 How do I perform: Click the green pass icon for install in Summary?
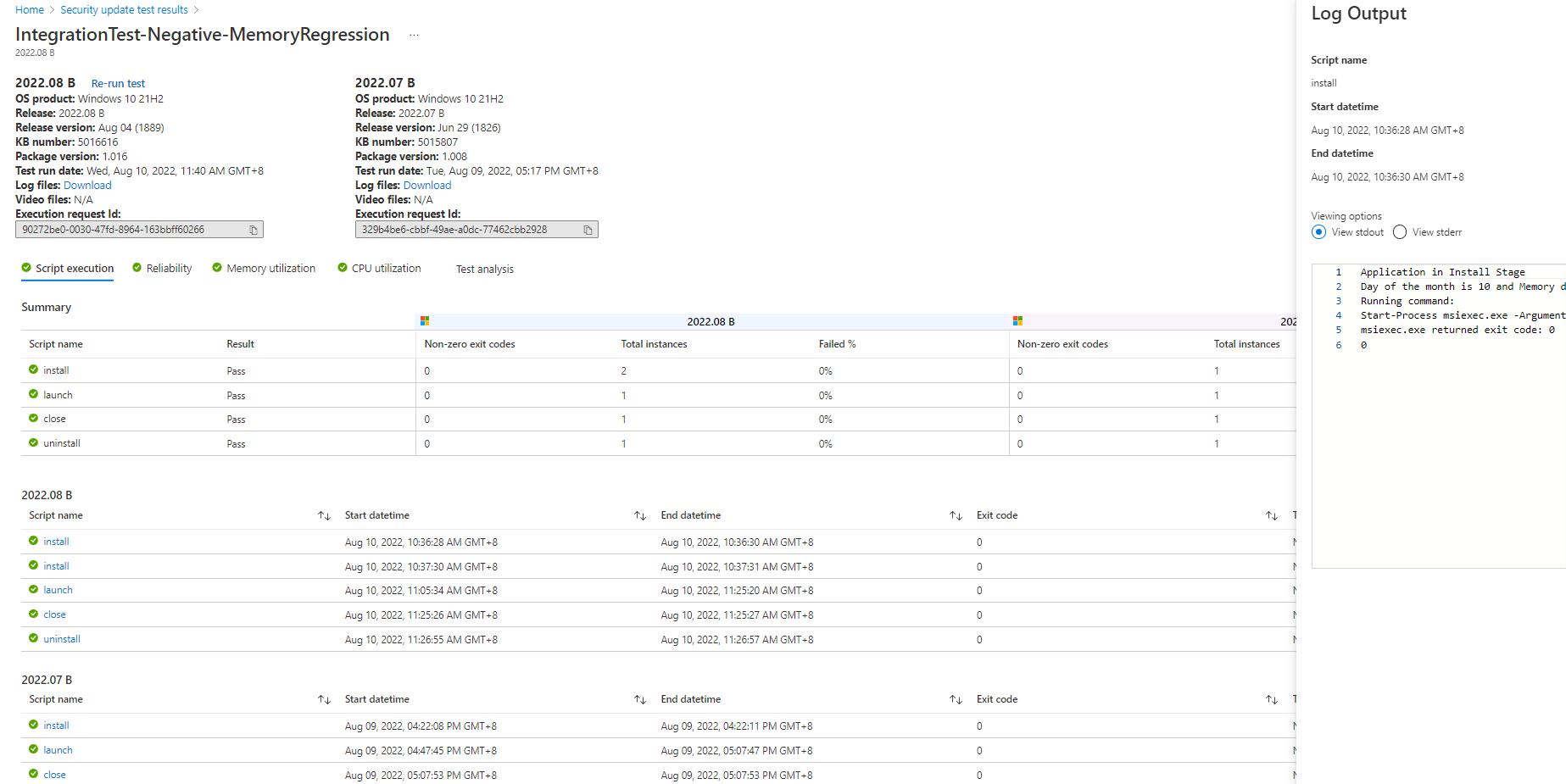click(x=33, y=370)
